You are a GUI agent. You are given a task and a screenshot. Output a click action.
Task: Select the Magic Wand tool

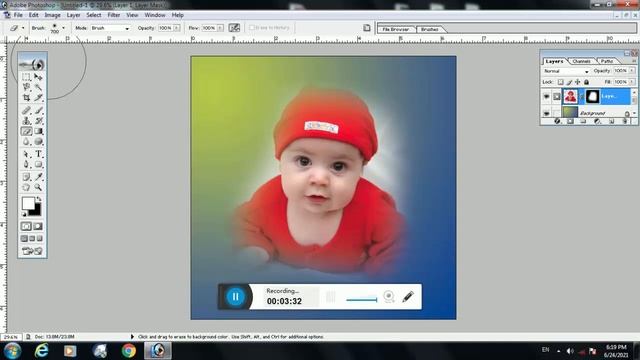tap(38, 87)
